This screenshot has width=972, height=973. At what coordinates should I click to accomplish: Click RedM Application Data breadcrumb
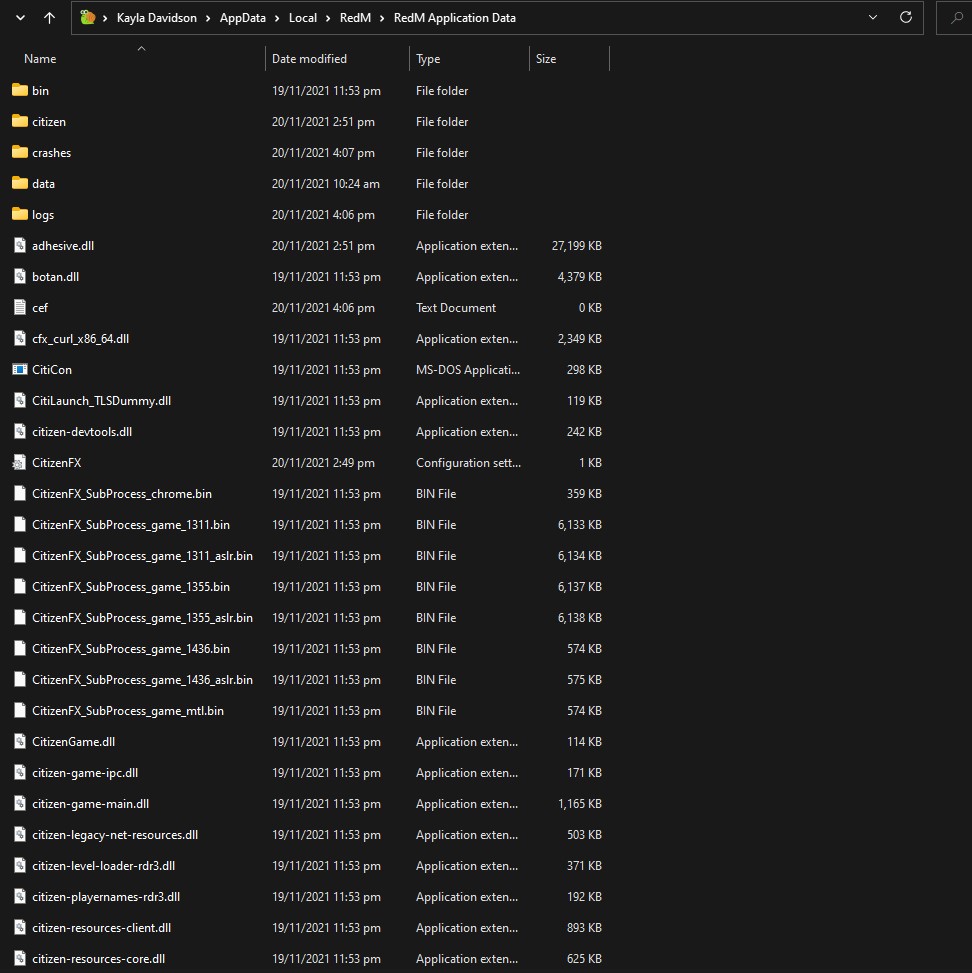pyautogui.click(x=455, y=18)
